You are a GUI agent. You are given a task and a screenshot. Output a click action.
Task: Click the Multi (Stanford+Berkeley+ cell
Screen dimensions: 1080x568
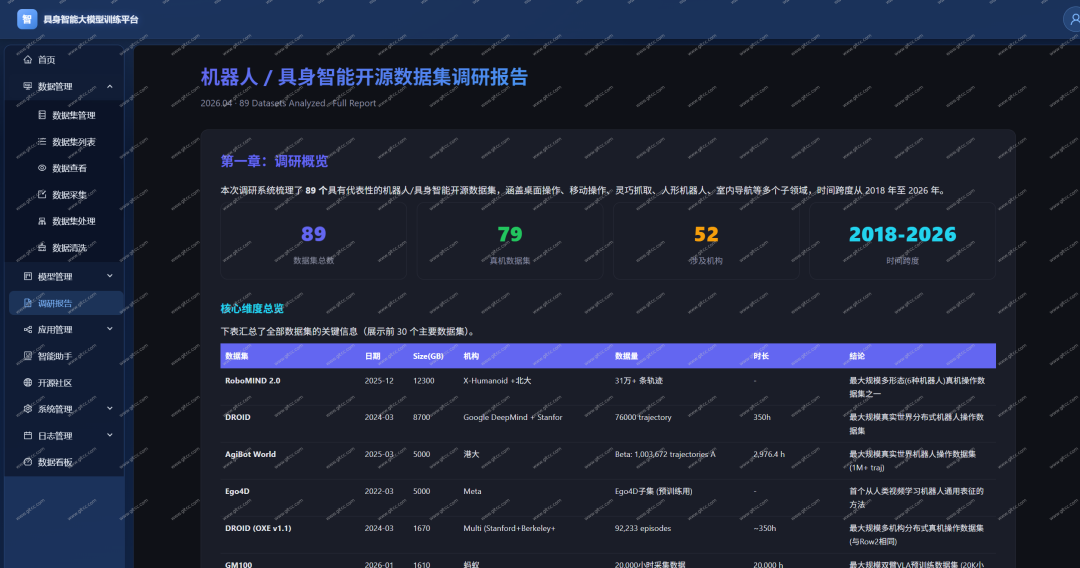(509, 529)
